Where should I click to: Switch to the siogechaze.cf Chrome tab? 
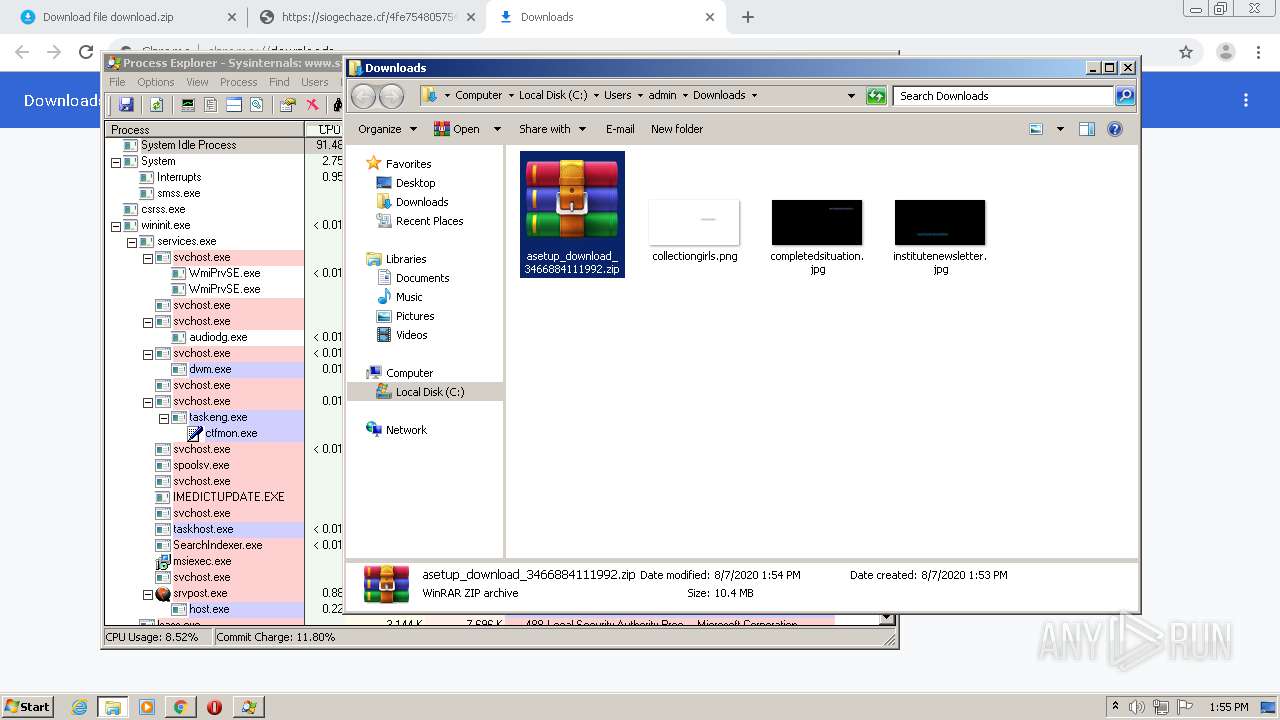[x=366, y=17]
